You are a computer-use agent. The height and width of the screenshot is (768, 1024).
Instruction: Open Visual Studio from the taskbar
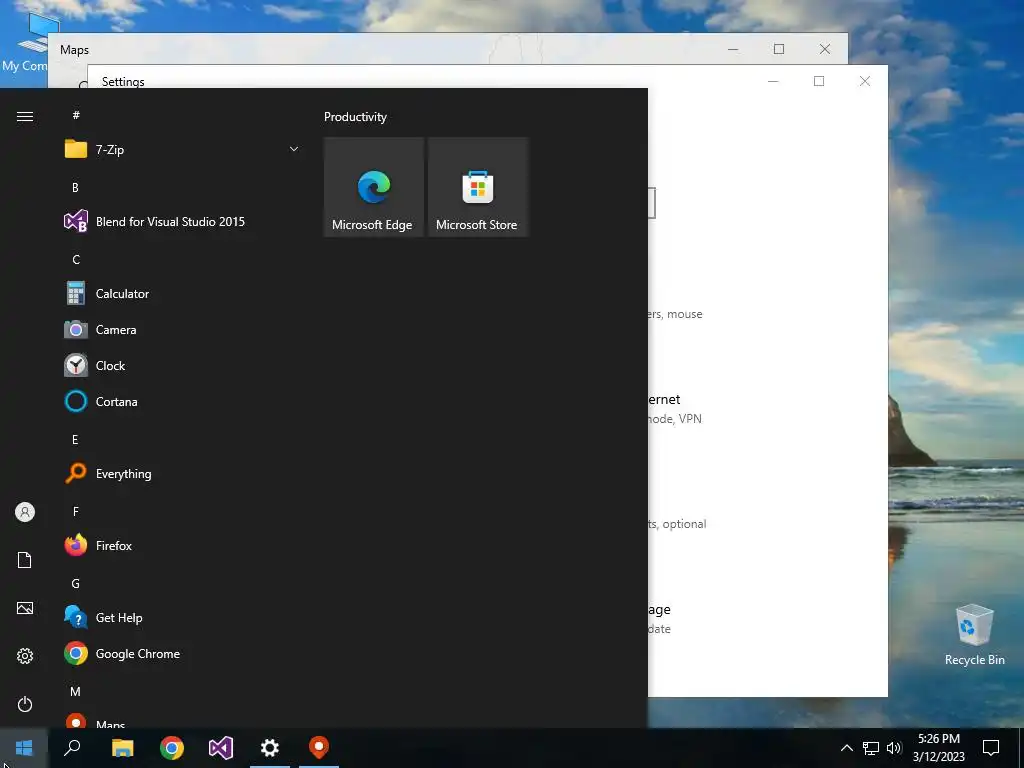click(221, 748)
